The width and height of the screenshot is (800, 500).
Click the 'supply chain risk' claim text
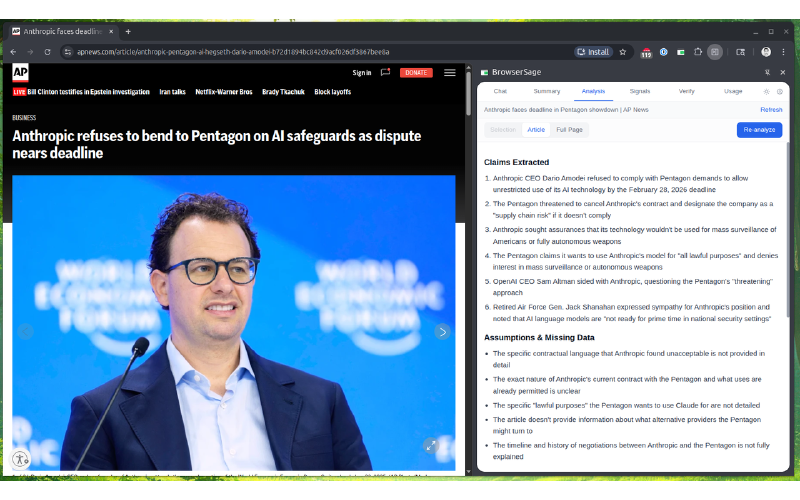[x=633, y=209]
